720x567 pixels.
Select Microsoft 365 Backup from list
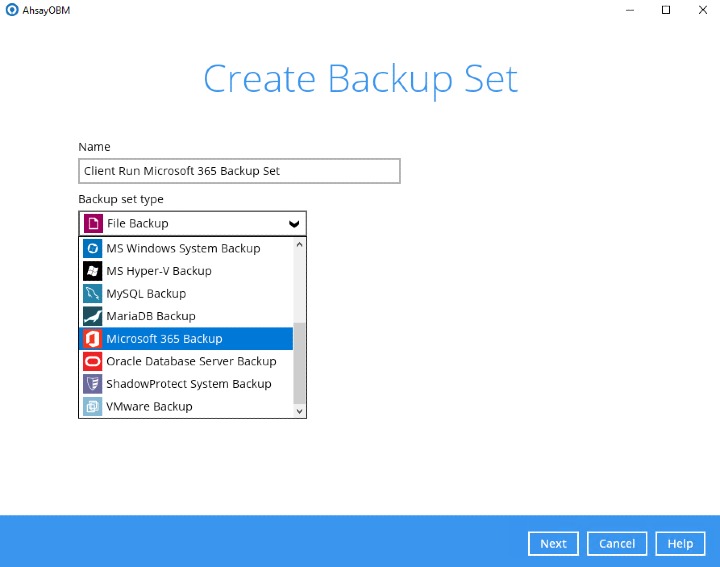164,339
